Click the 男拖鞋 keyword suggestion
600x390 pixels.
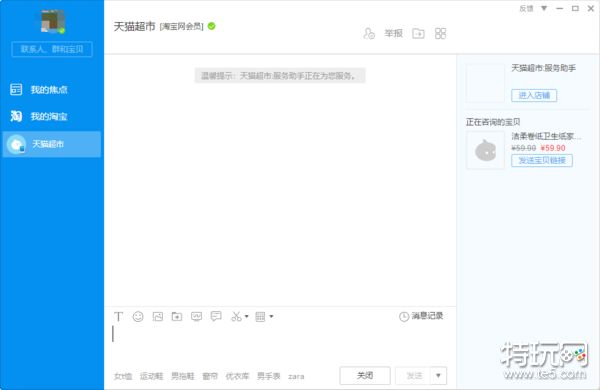click(183, 377)
